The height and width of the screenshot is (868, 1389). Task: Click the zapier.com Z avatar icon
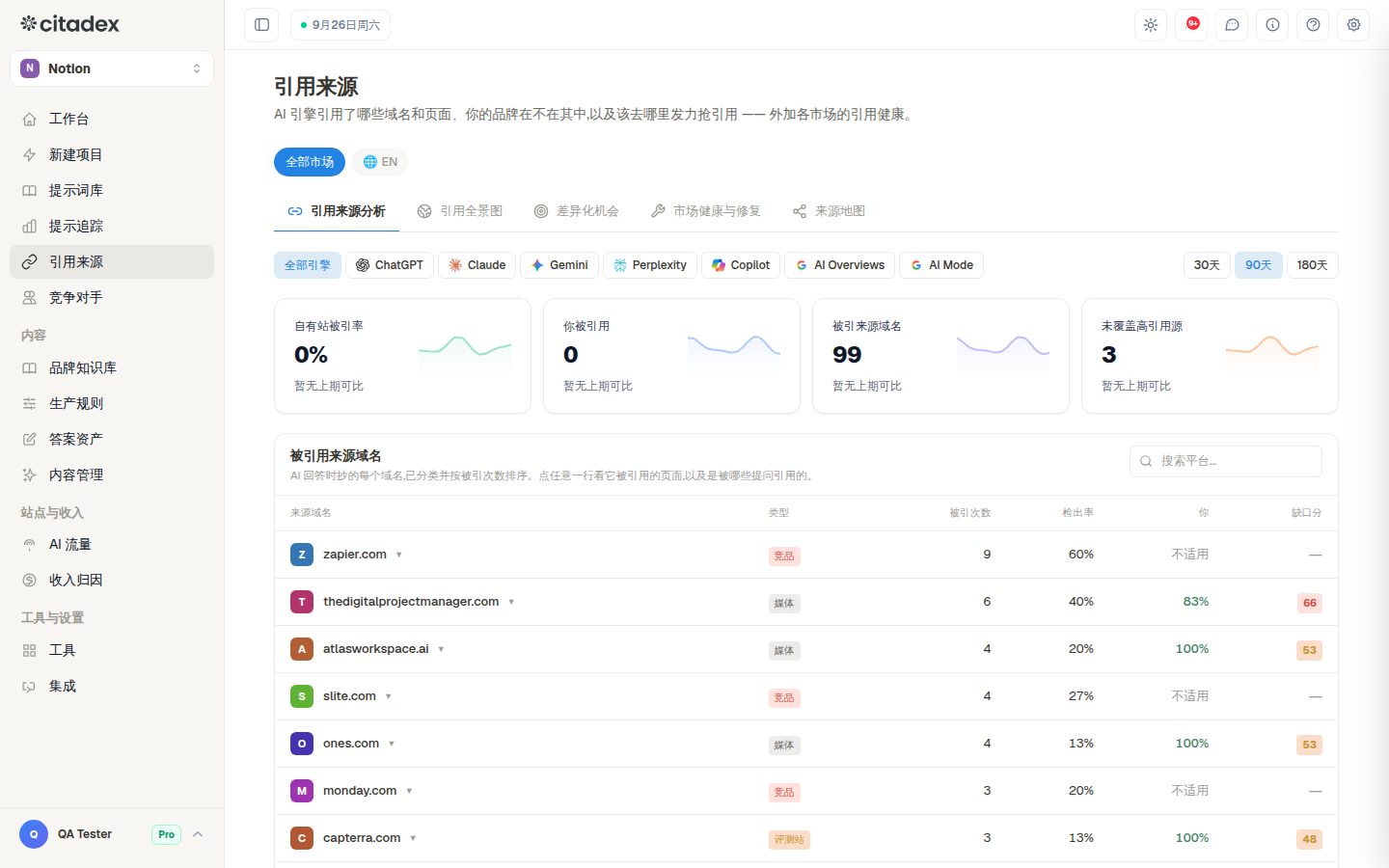pyautogui.click(x=302, y=555)
